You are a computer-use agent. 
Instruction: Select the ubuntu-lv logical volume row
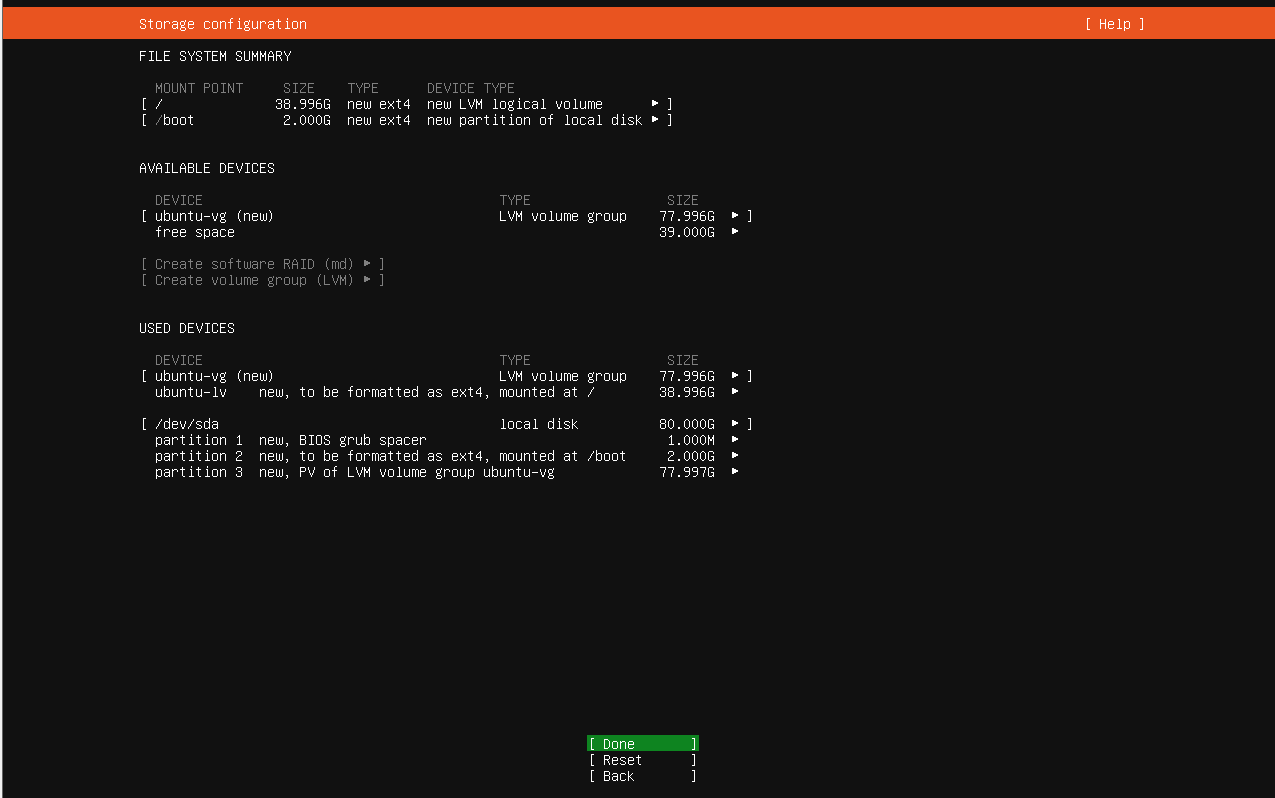[x=447, y=392]
